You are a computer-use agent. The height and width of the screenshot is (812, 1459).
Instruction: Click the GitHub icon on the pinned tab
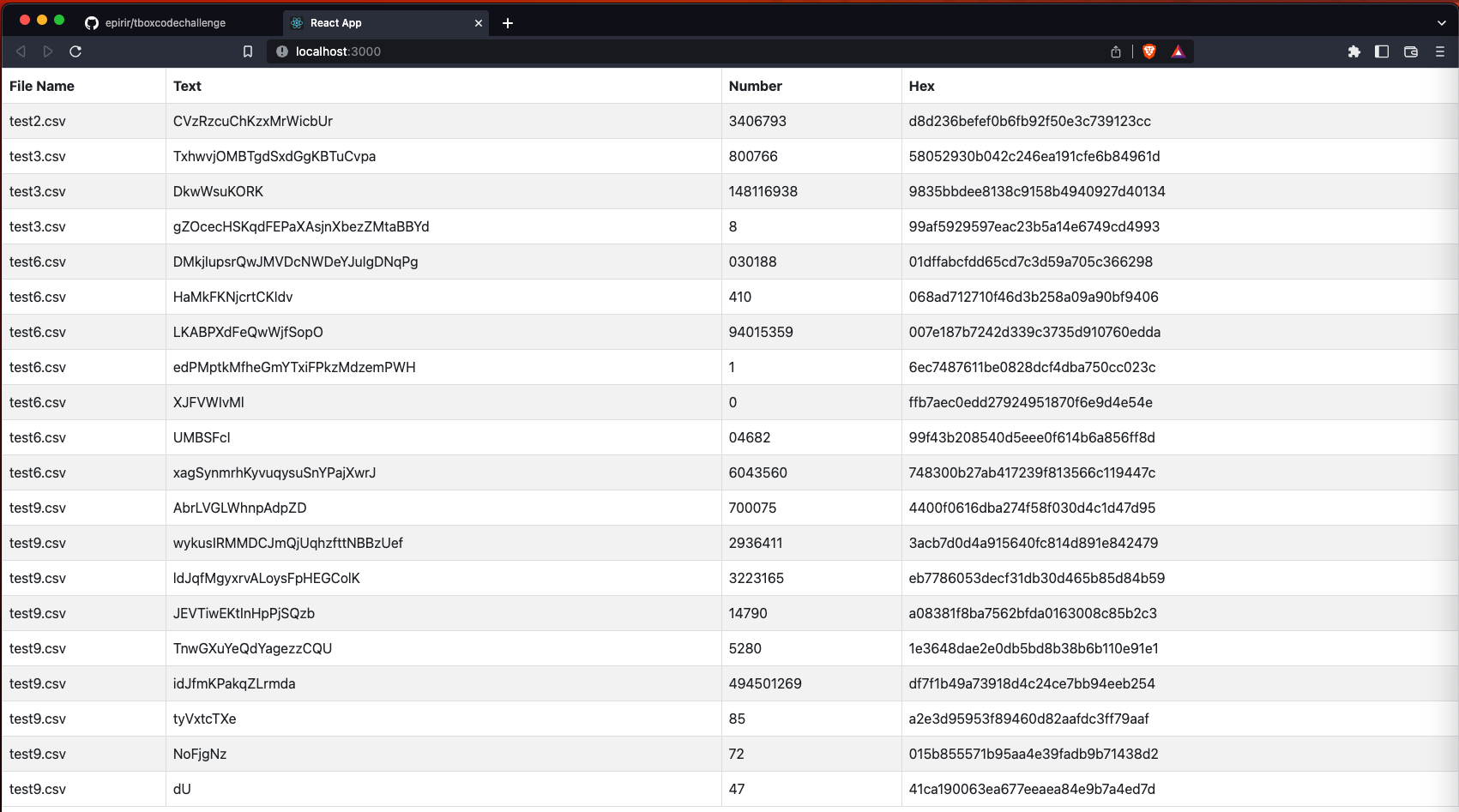(x=92, y=23)
